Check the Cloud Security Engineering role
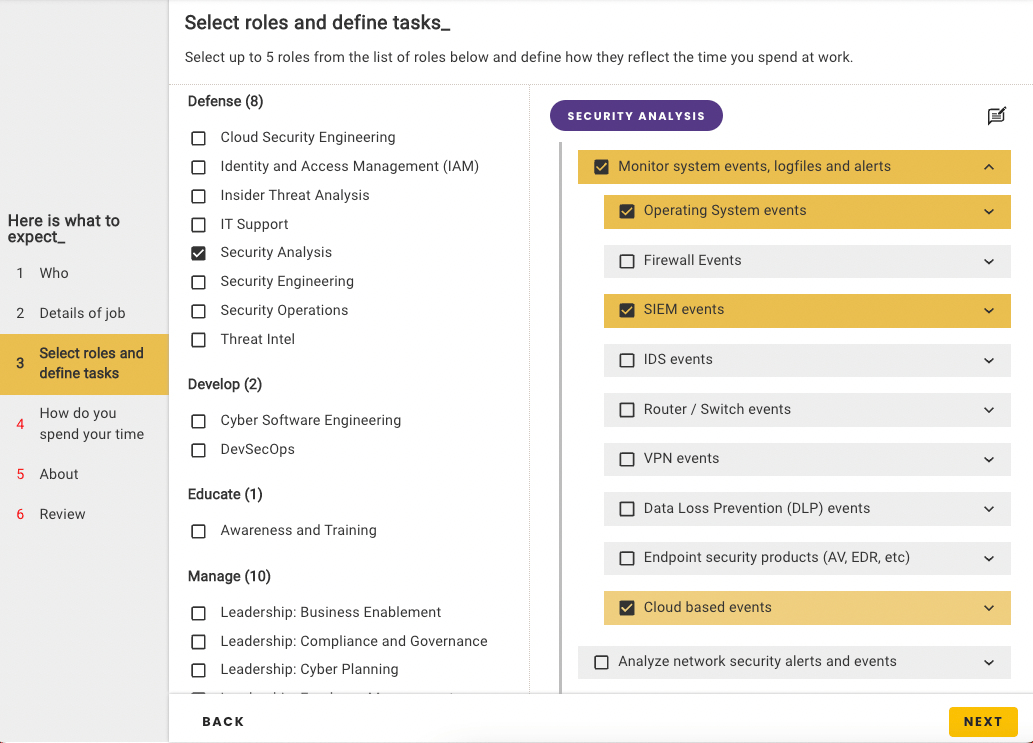The image size is (1033, 743). 199,138
